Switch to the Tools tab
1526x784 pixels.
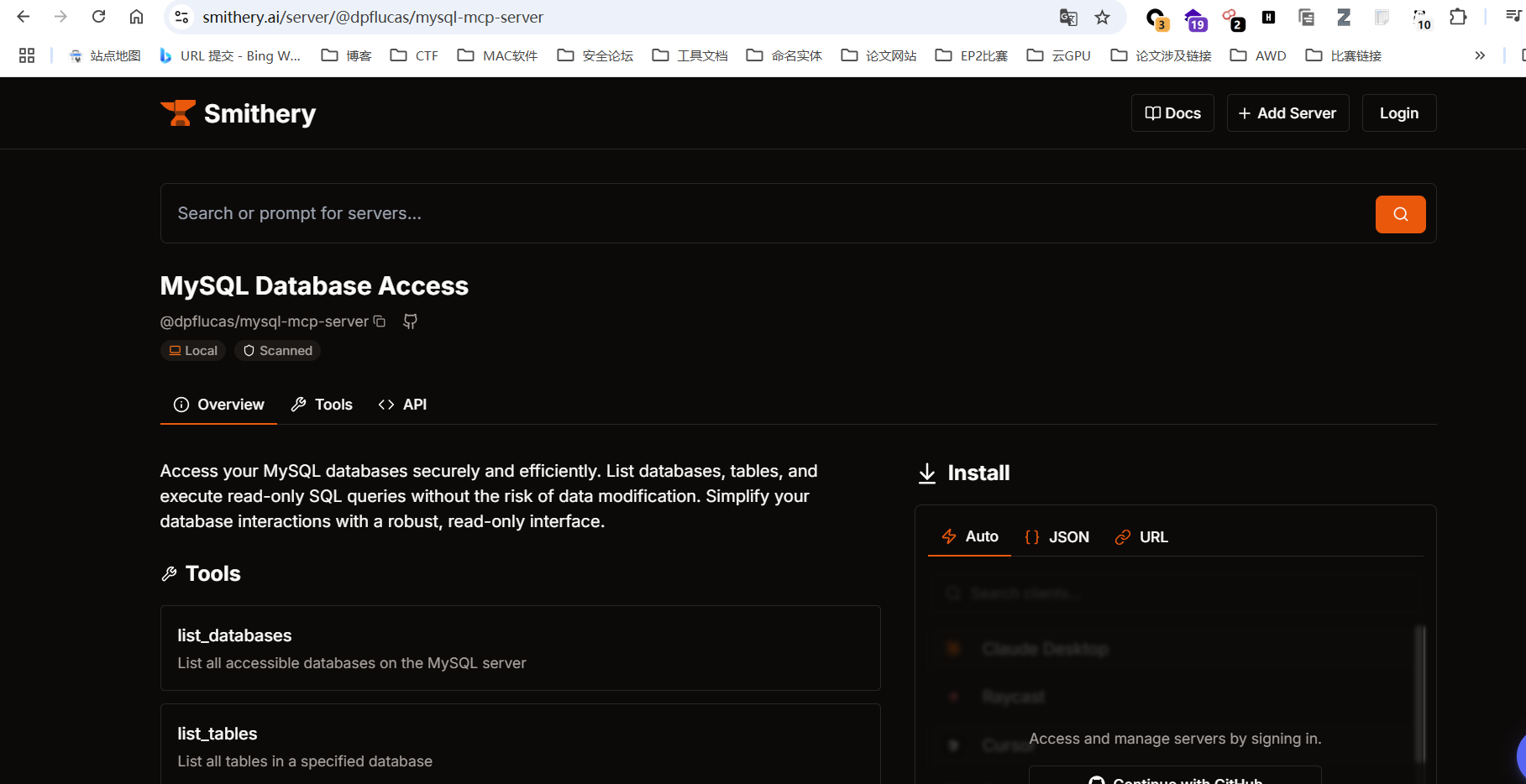[x=322, y=405]
